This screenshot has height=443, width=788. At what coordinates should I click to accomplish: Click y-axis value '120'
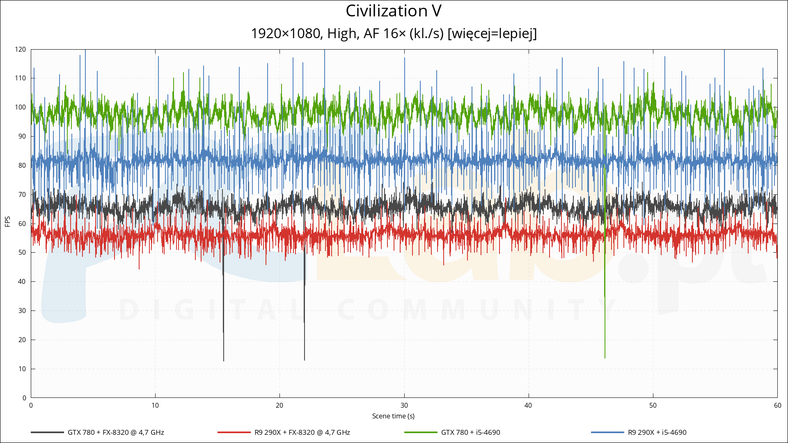click(x=21, y=50)
